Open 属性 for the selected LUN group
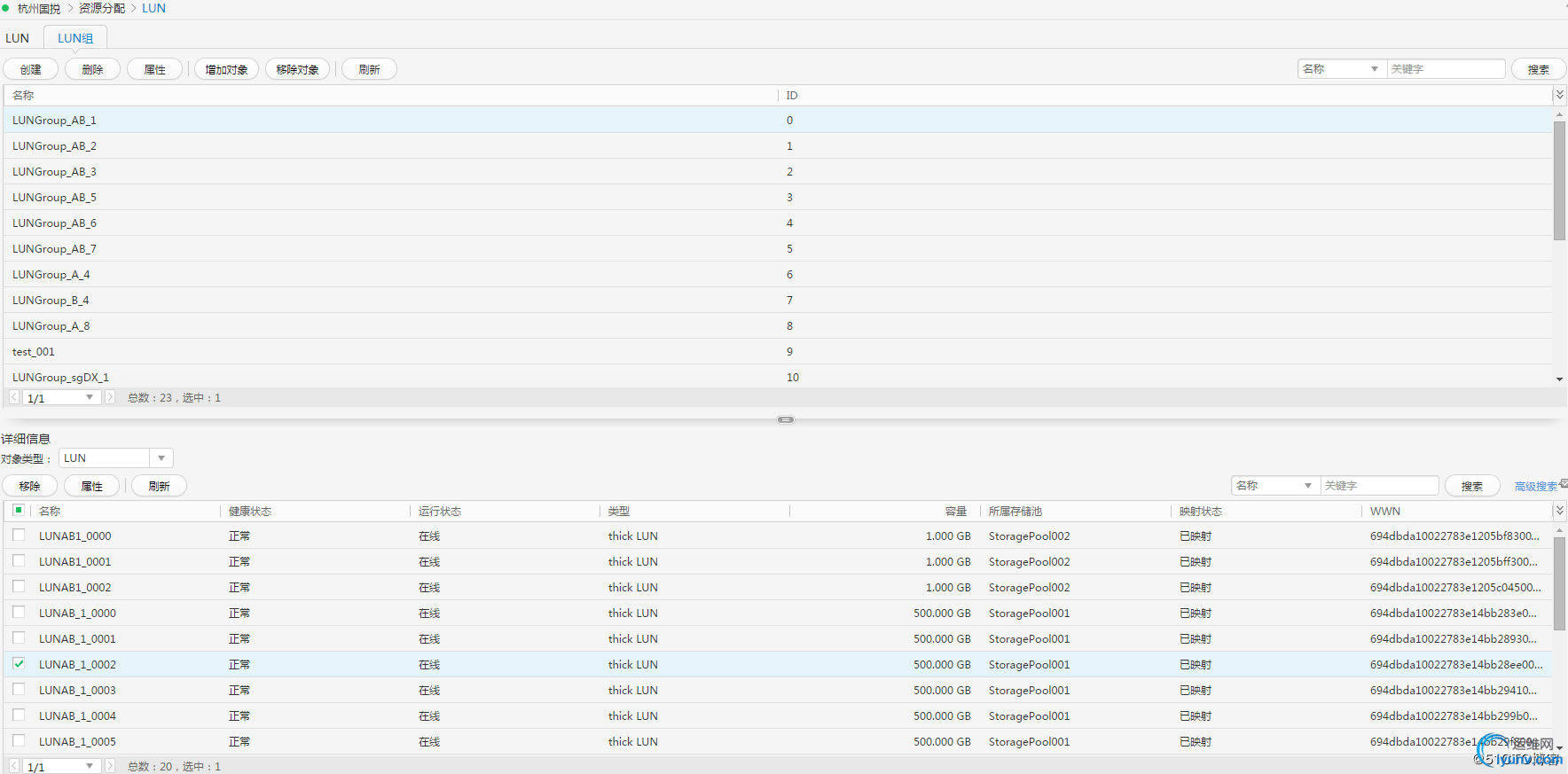1568x774 pixels. pos(154,69)
